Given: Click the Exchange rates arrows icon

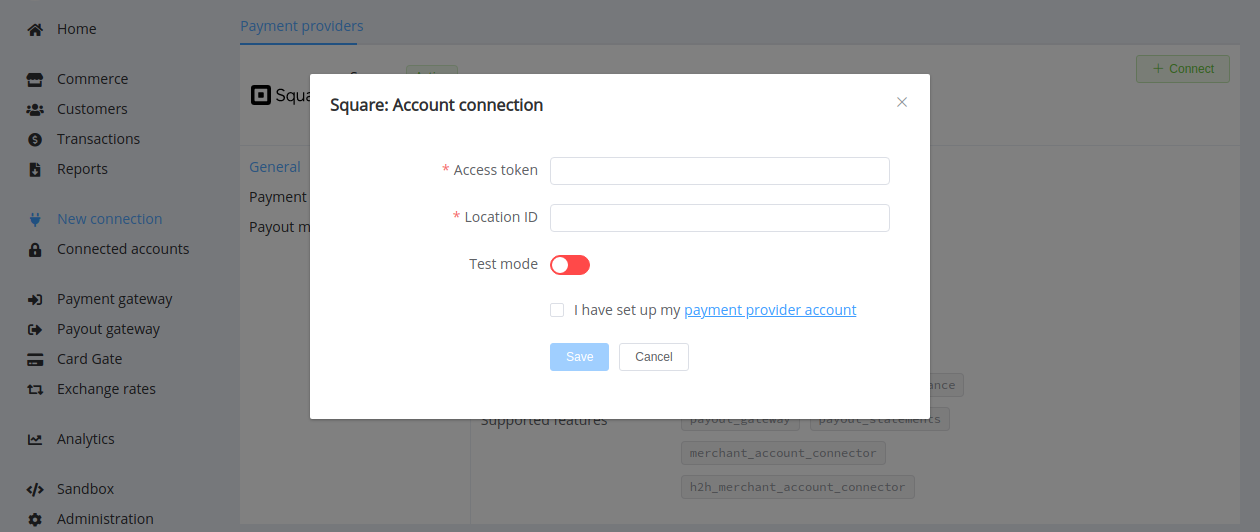Looking at the screenshot, I should click(35, 389).
